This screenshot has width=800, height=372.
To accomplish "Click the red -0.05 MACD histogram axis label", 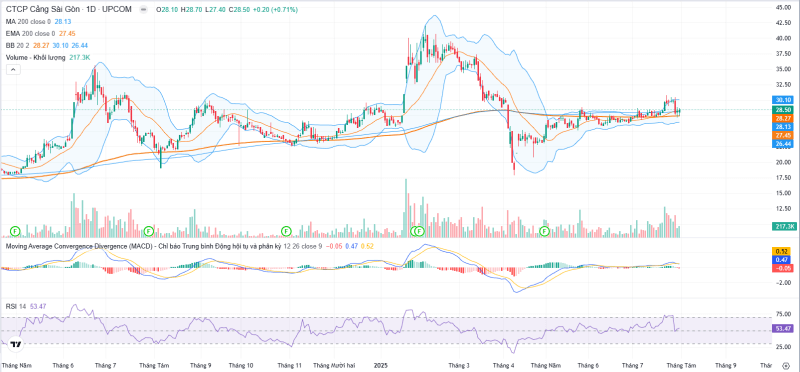I will tap(783, 268).
